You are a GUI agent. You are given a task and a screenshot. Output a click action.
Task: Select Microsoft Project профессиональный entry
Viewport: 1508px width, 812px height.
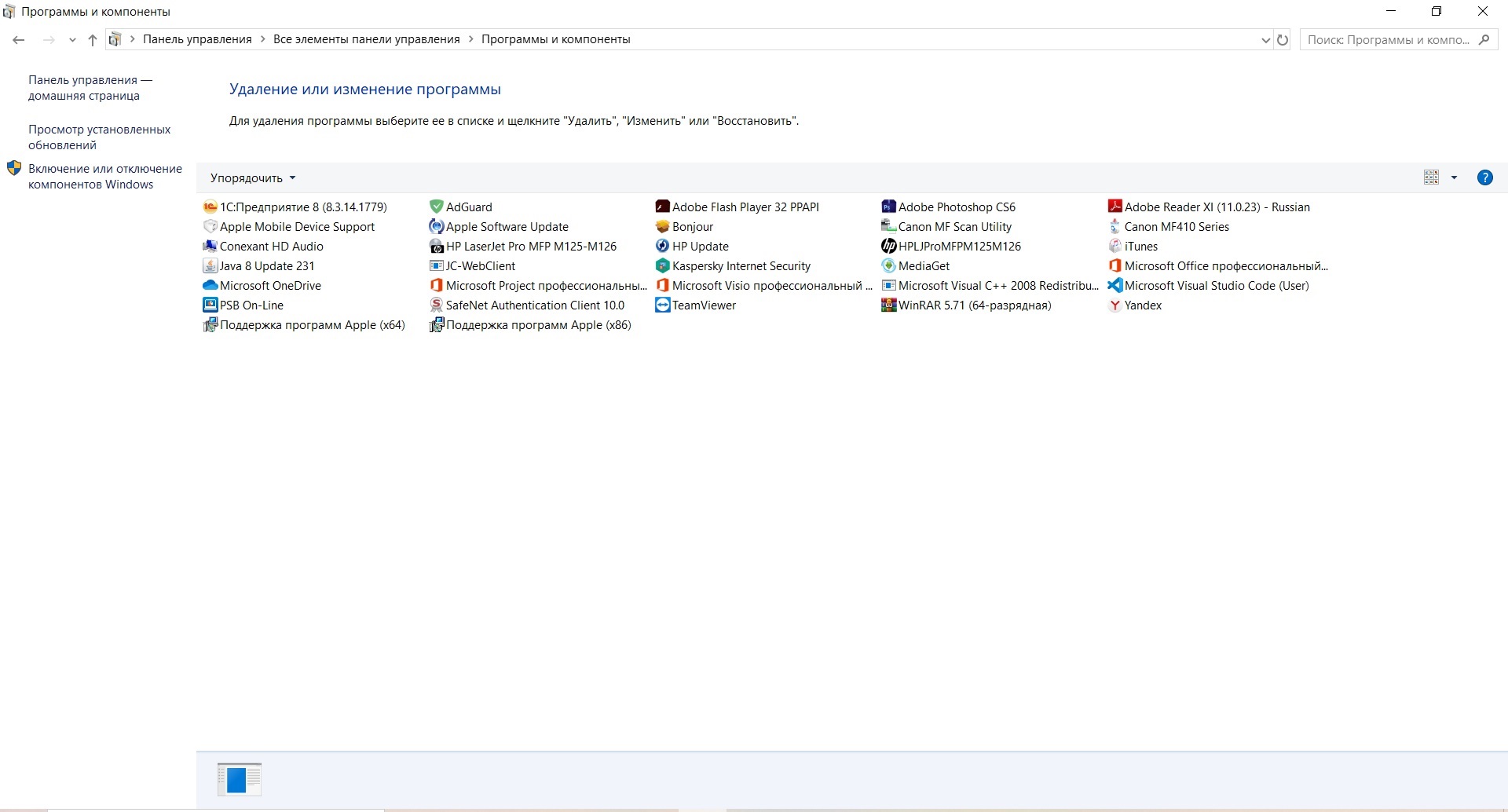pyautogui.click(x=538, y=286)
